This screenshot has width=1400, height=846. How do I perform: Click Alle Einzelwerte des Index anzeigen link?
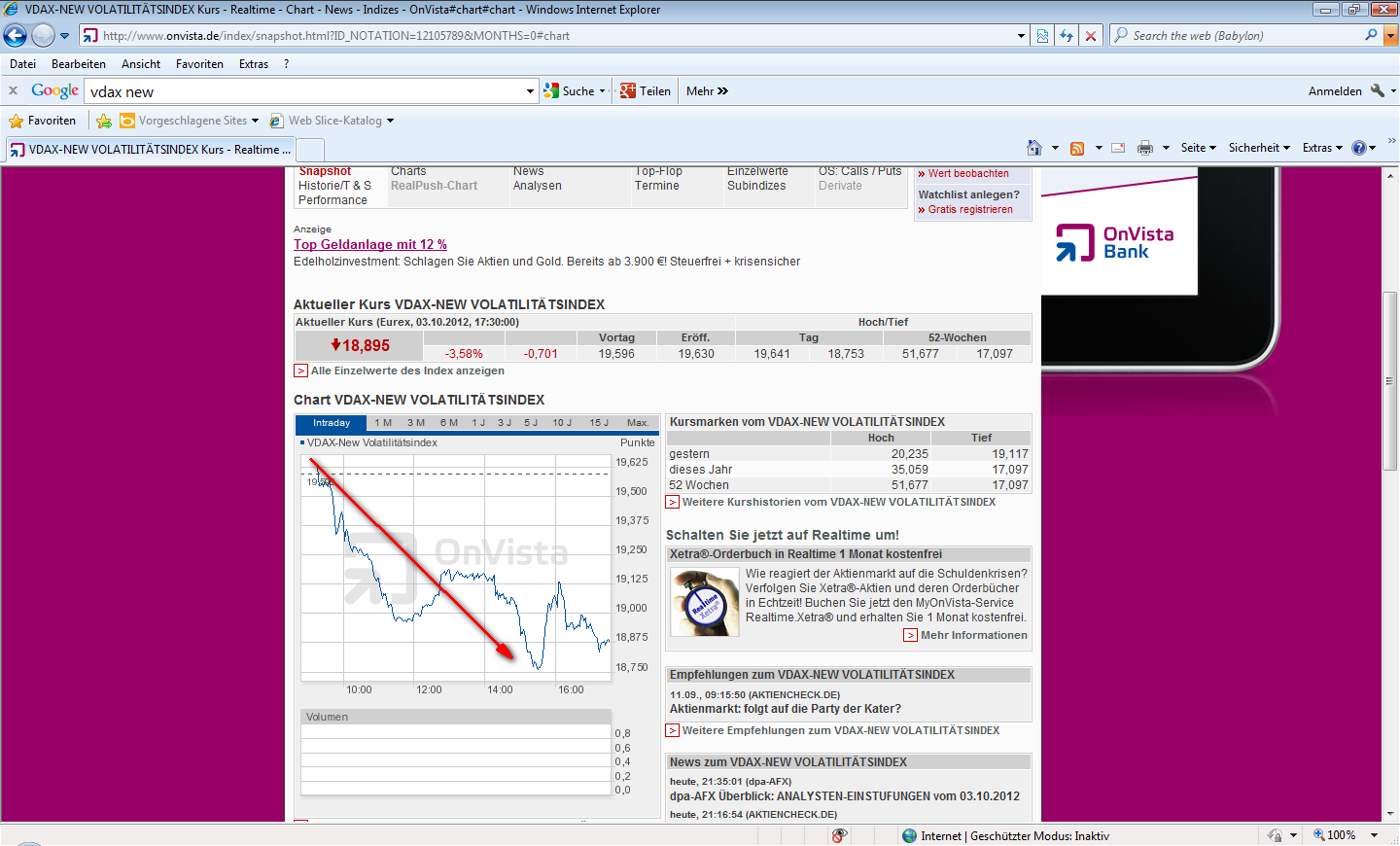407,370
